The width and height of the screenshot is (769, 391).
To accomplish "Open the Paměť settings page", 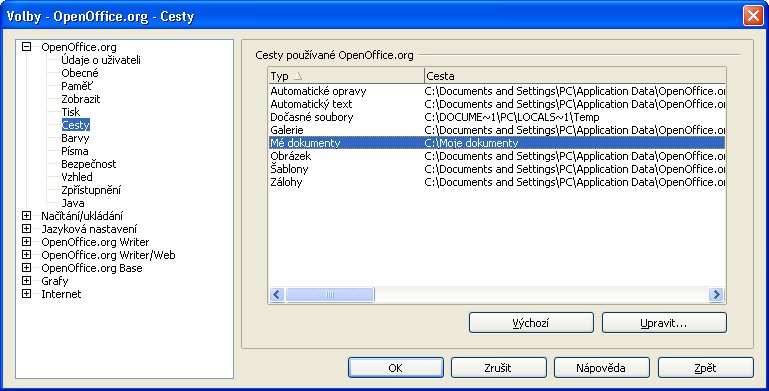I will pos(77,86).
